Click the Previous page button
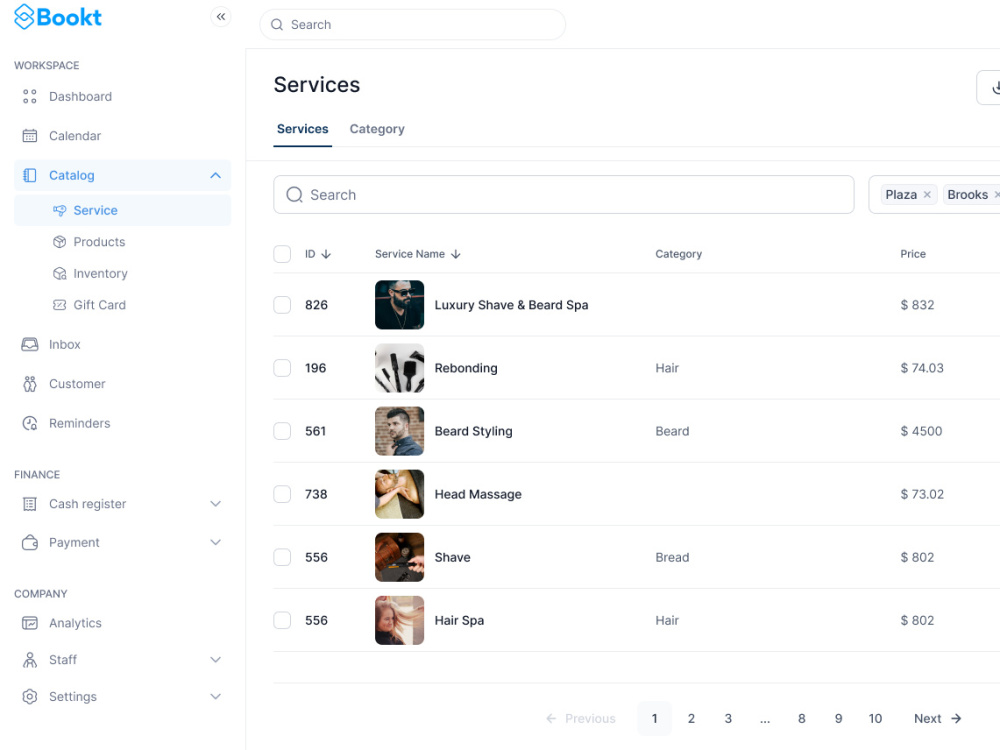The height and width of the screenshot is (750, 1000). click(580, 719)
